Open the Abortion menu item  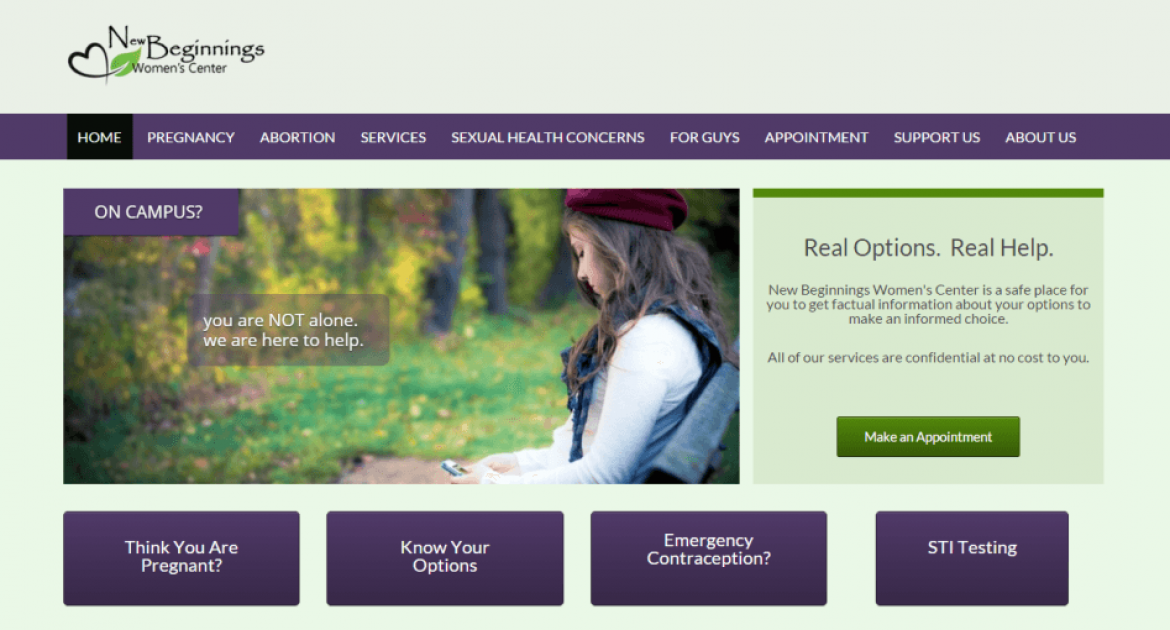coord(297,137)
